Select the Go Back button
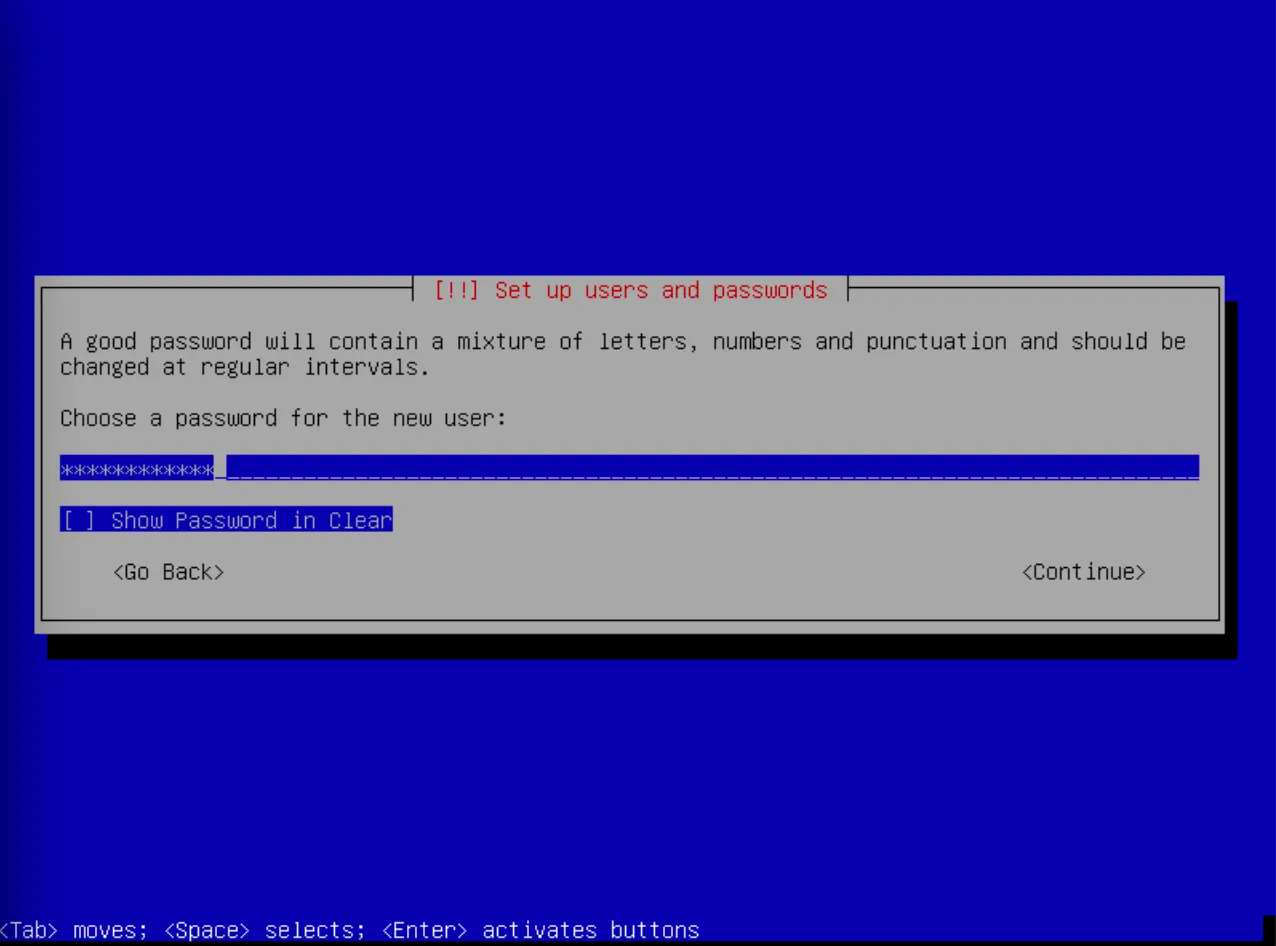The height and width of the screenshot is (946, 1276). point(168,572)
